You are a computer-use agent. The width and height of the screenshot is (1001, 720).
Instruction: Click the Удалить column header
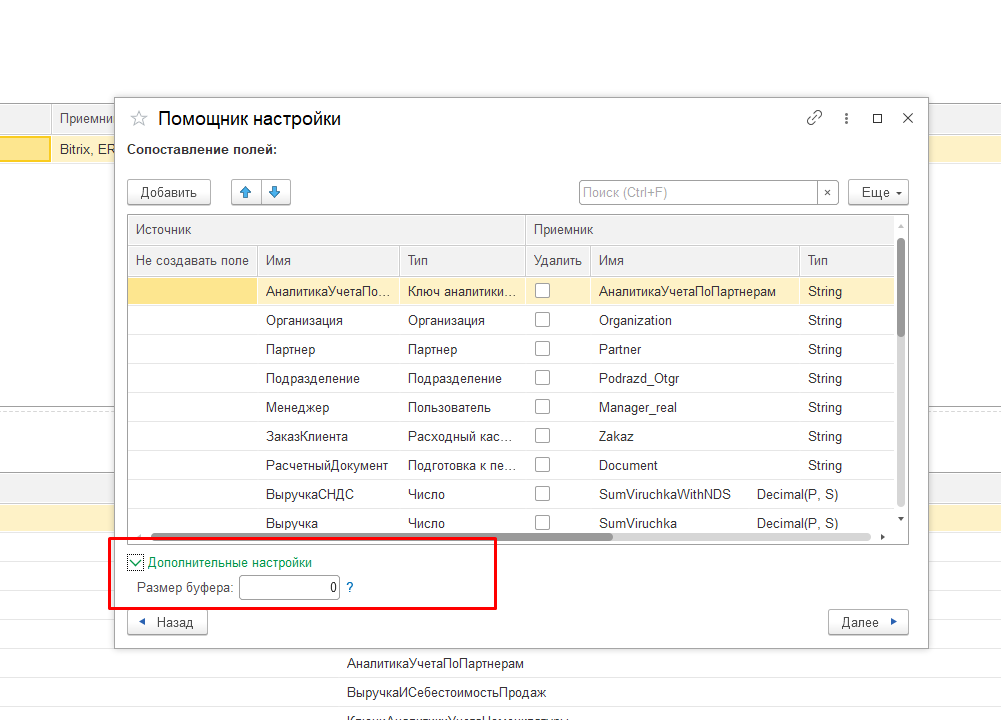557,260
